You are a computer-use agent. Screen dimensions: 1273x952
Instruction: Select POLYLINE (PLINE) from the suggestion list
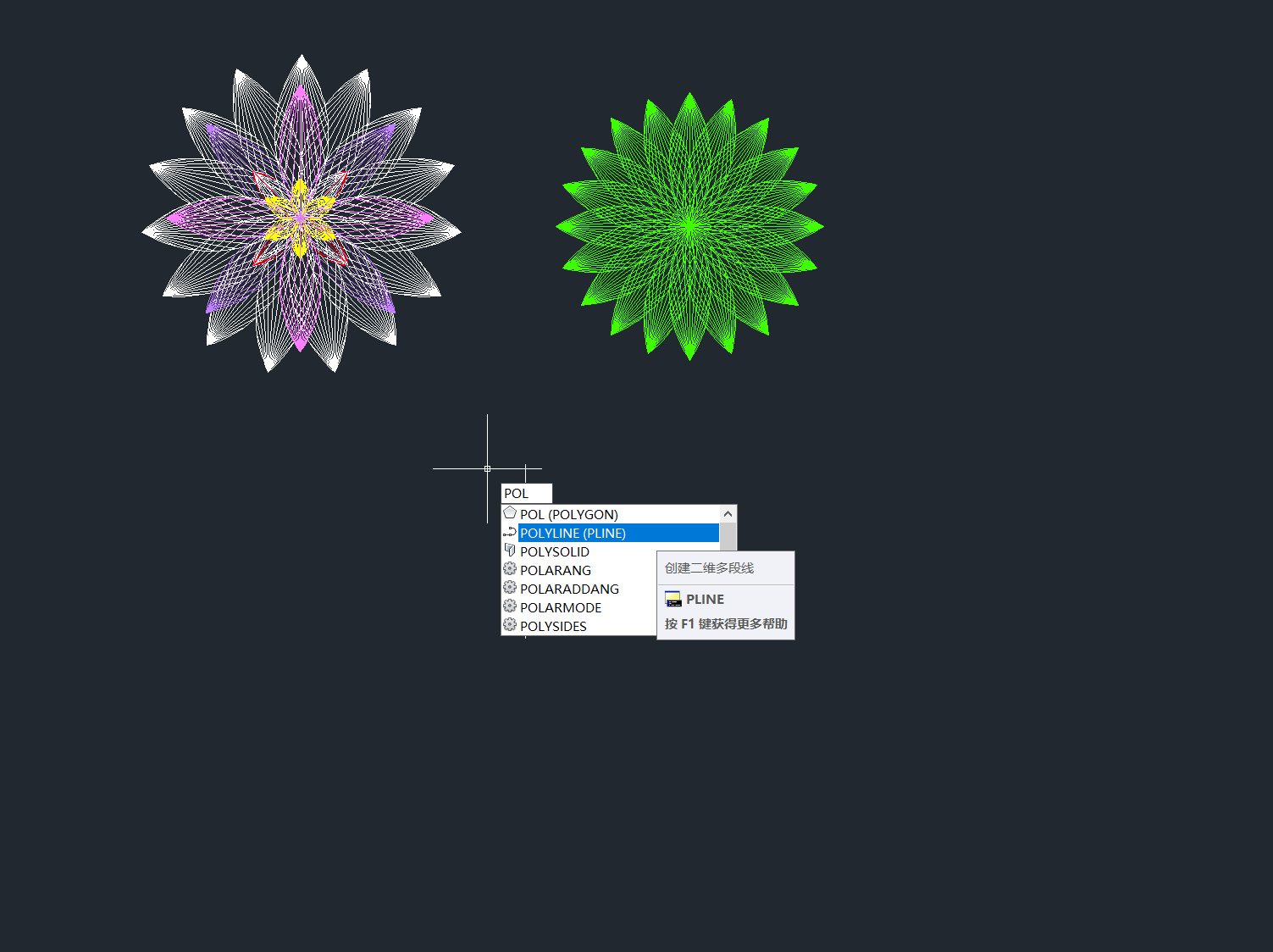[x=573, y=533]
